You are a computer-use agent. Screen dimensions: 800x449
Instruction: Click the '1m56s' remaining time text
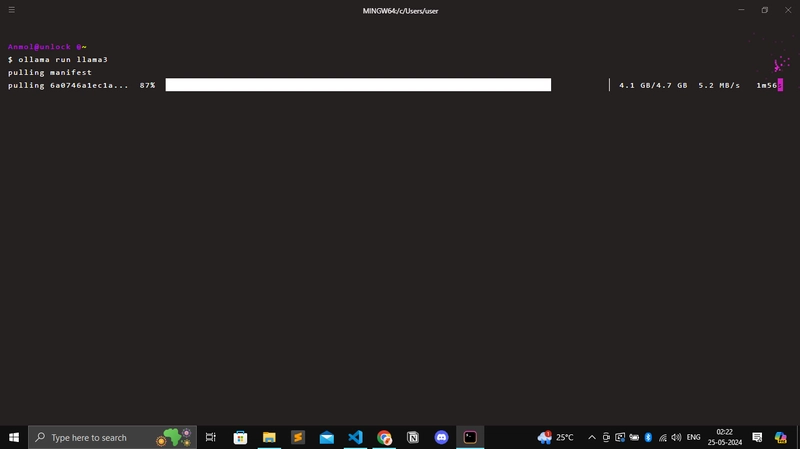click(x=769, y=85)
